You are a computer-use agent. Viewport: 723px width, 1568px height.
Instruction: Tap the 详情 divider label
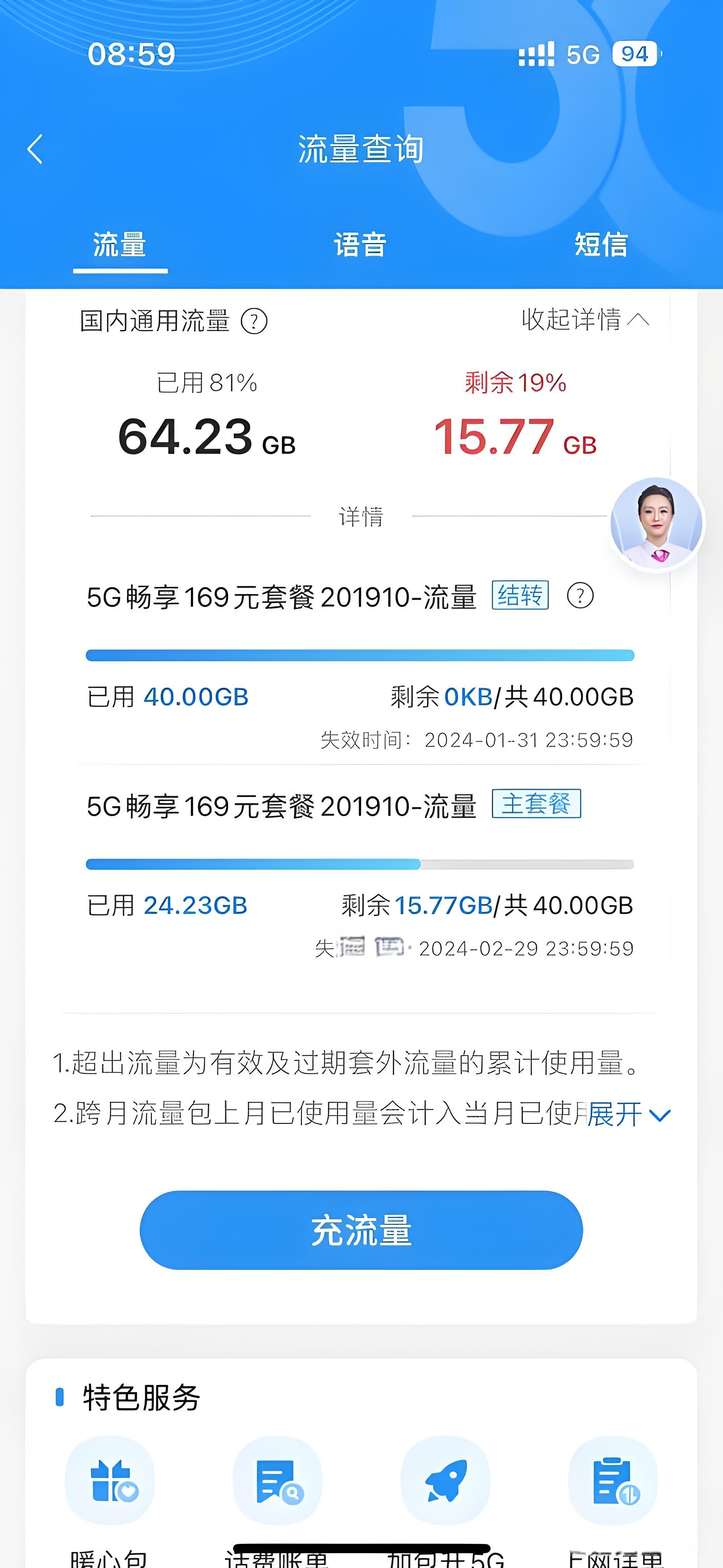point(361,517)
